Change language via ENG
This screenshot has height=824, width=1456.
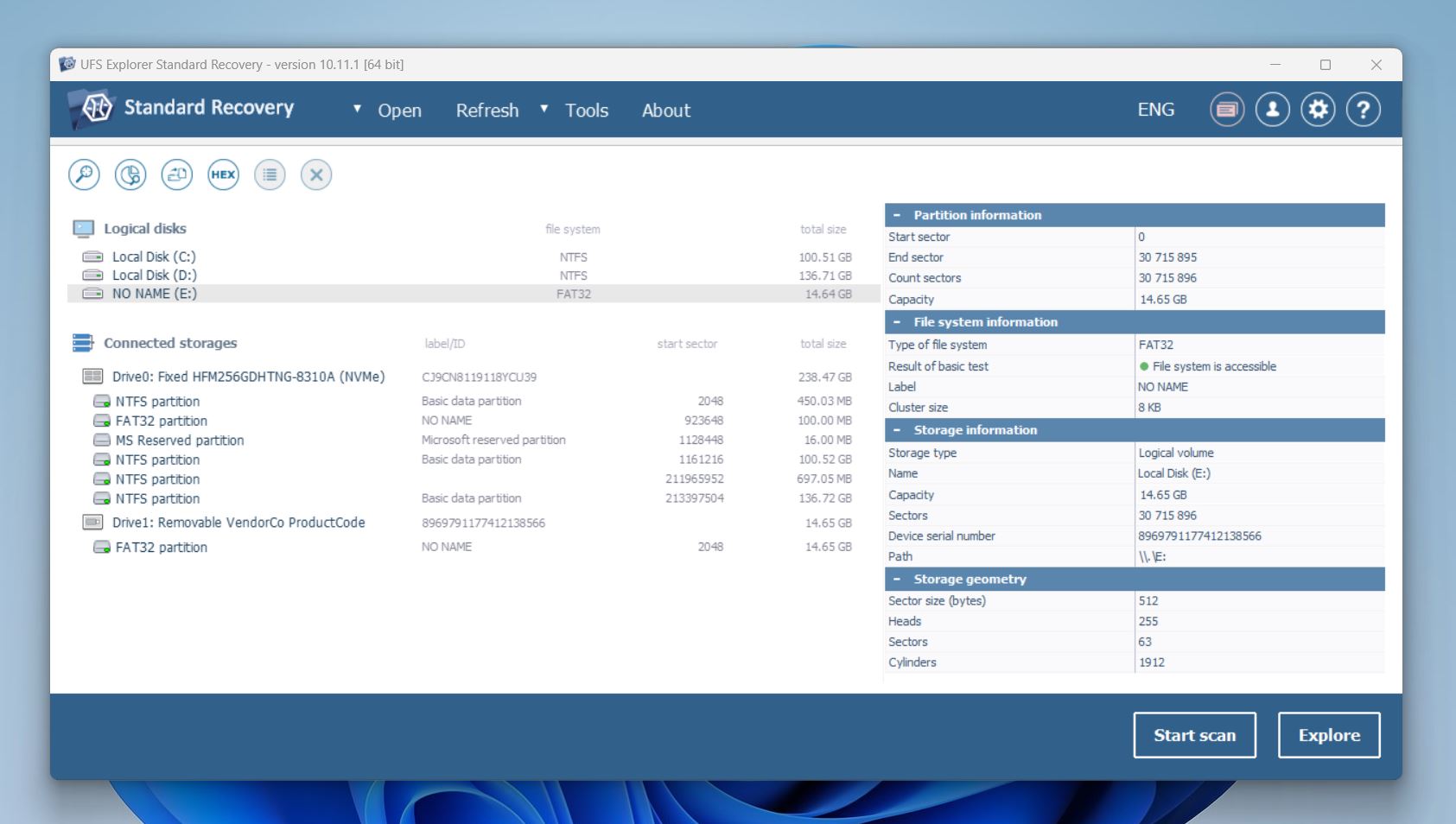pyautogui.click(x=1155, y=110)
